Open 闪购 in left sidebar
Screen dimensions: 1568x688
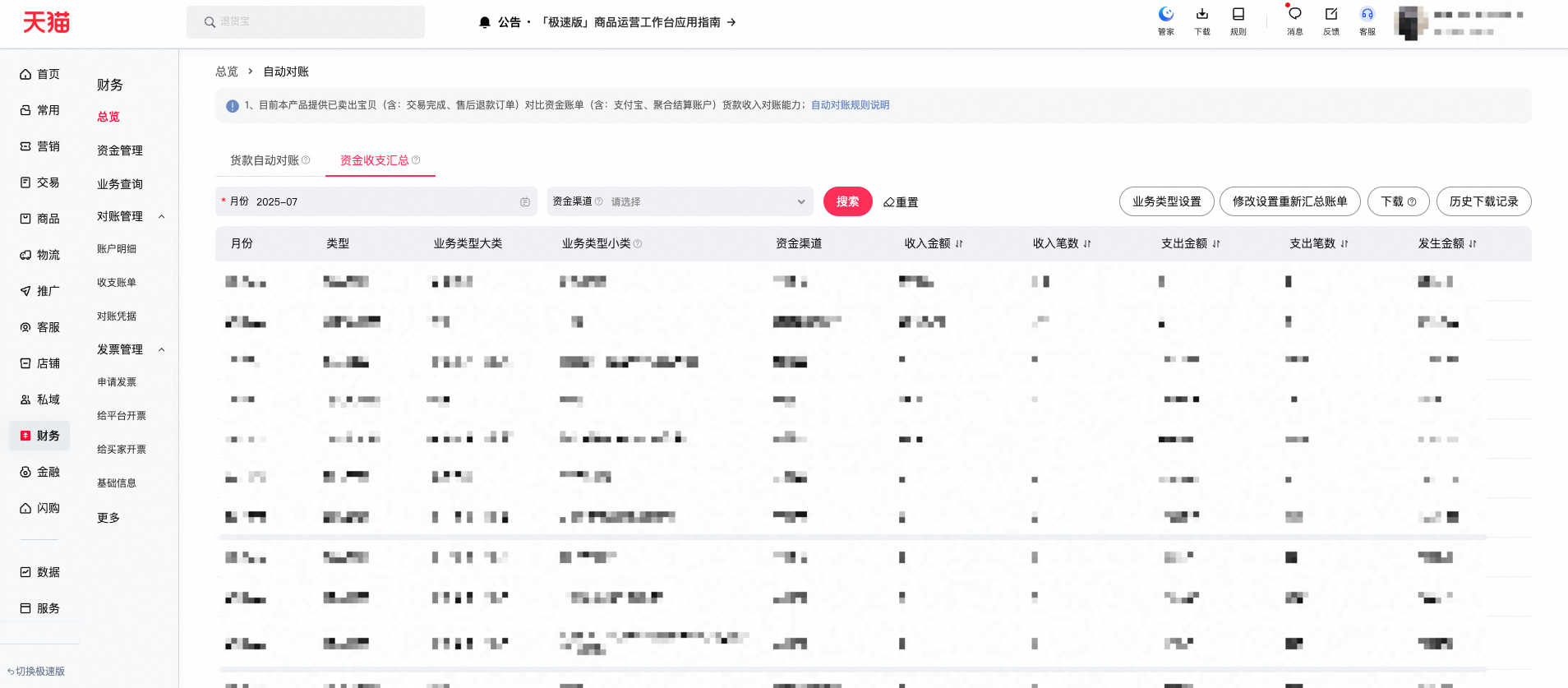(x=39, y=508)
